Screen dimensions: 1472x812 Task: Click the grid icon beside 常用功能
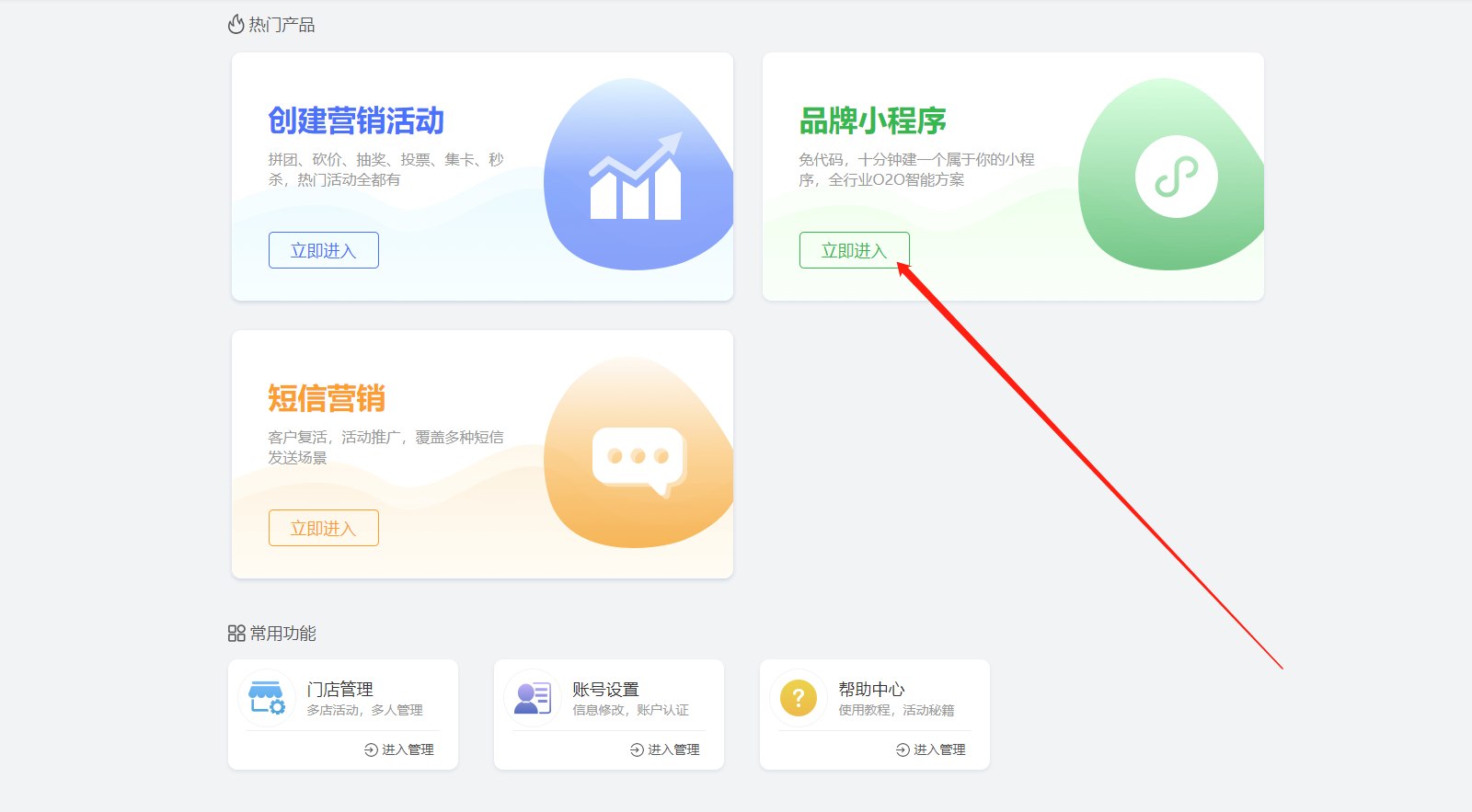[236, 634]
